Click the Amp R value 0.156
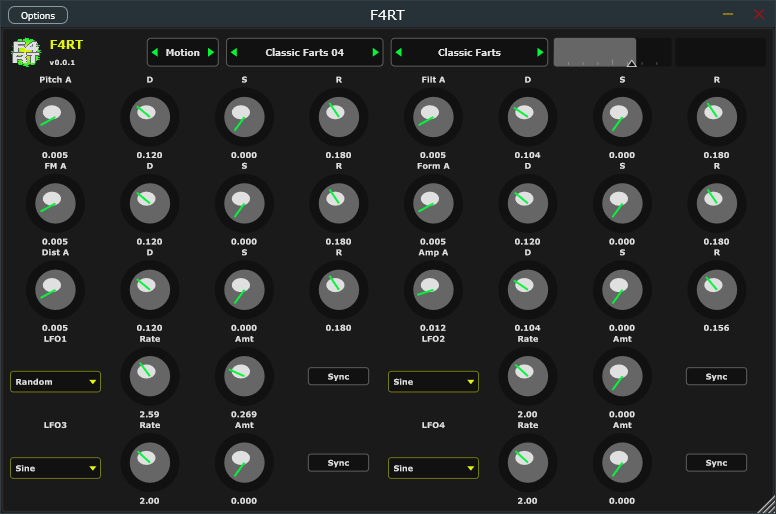 pos(717,328)
